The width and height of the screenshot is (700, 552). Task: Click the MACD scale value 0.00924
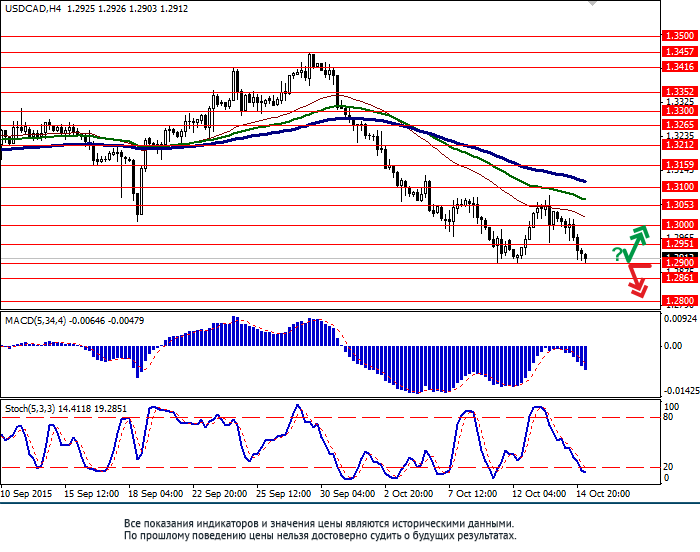pos(680,319)
